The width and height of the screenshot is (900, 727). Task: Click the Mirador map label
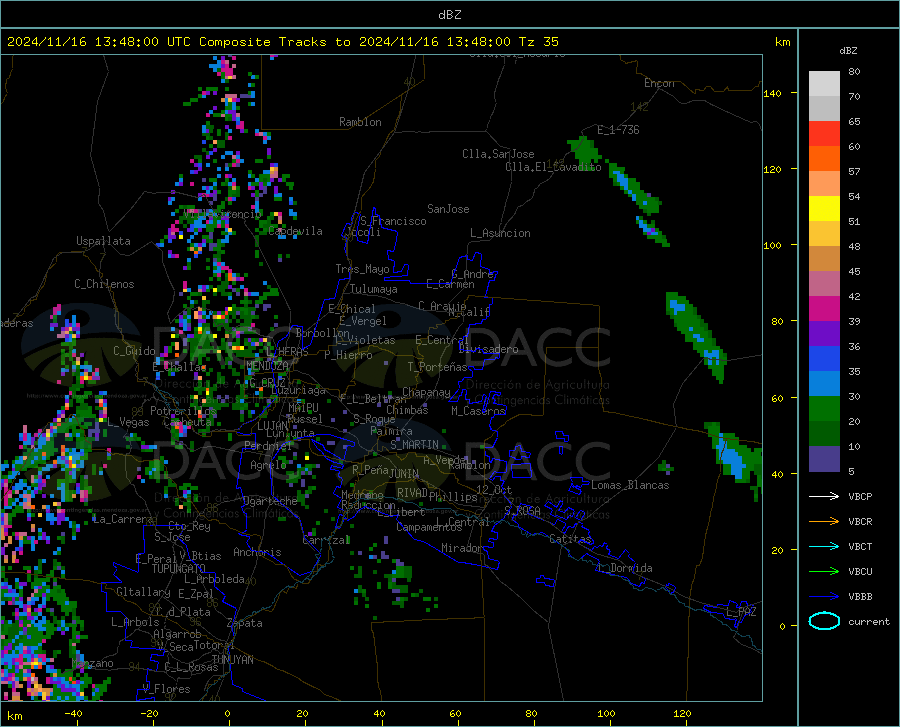tap(462, 548)
